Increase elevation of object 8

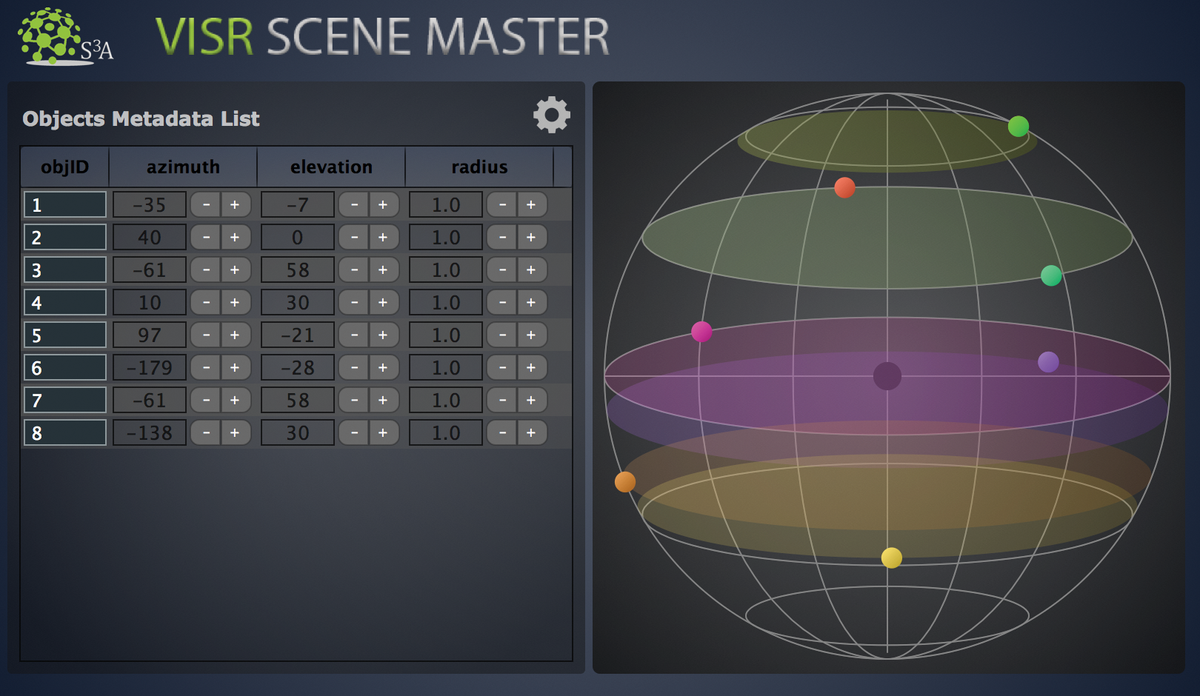(x=381, y=432)
